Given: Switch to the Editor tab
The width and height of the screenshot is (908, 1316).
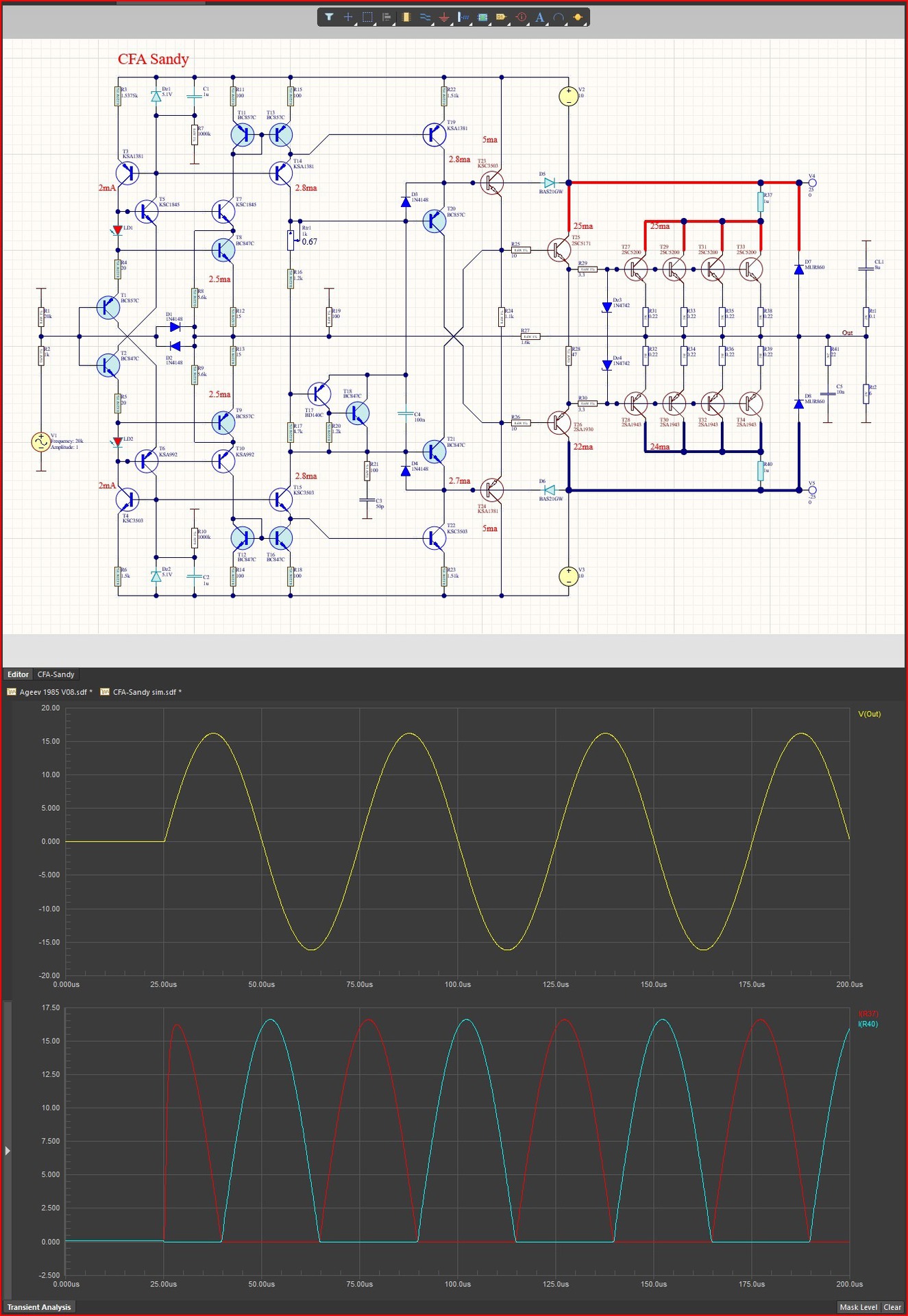Looking at the screenshot, I should pyautogui.click(x=18, y=674).
